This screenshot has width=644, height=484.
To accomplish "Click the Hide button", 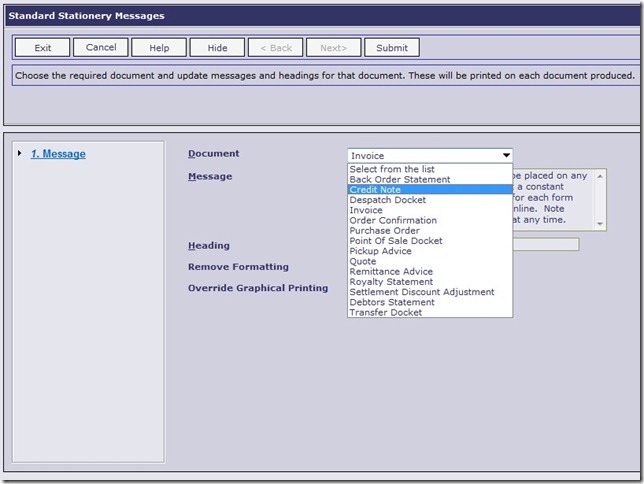I will click(x=217, y=48).
